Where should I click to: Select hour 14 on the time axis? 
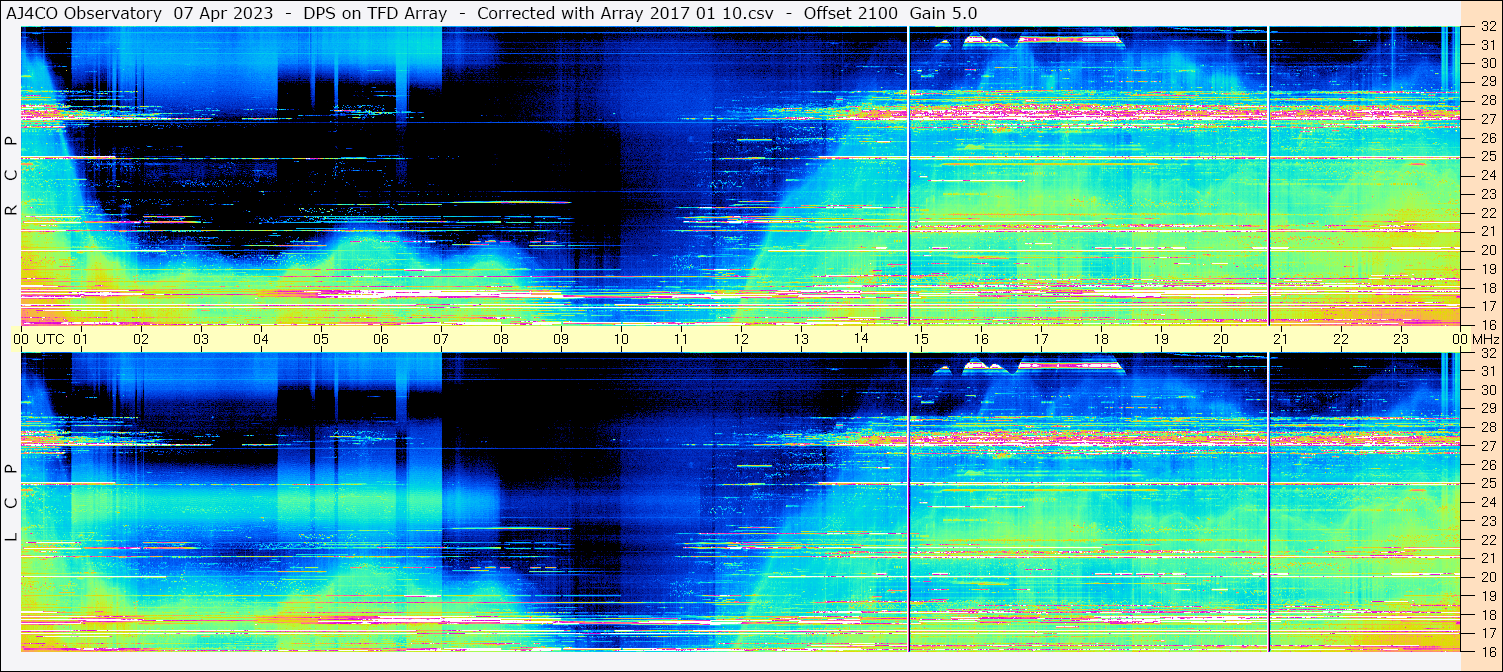(x=861, y=339)
